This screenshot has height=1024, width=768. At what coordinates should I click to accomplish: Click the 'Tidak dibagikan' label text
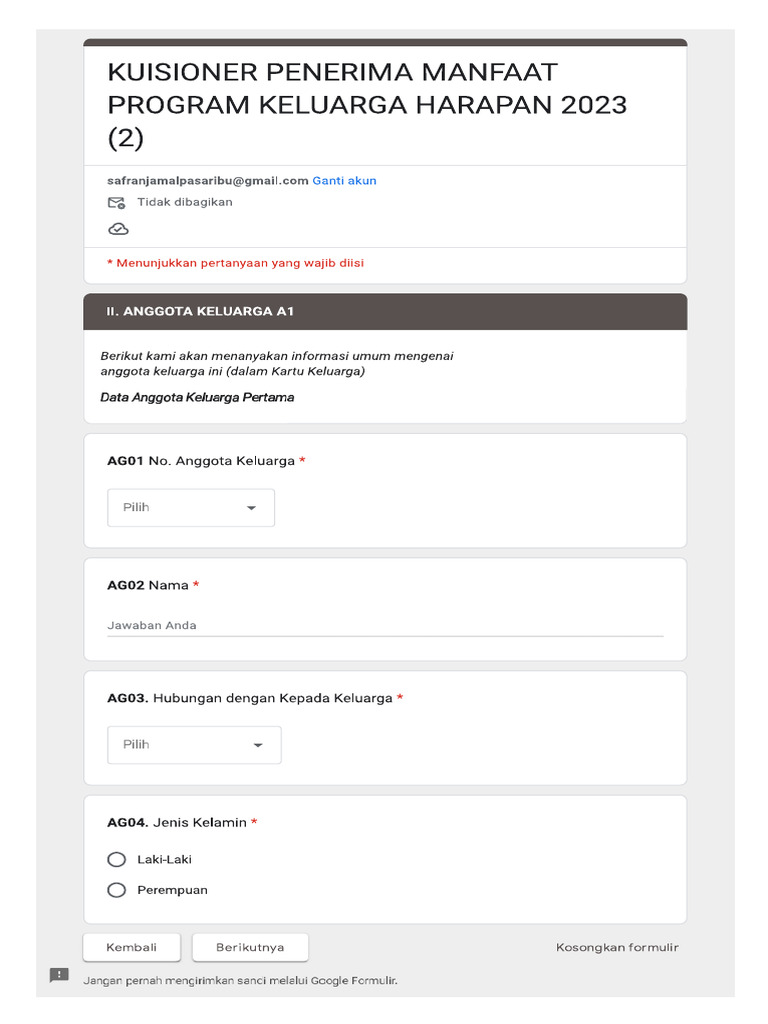(x=184, y=202)
